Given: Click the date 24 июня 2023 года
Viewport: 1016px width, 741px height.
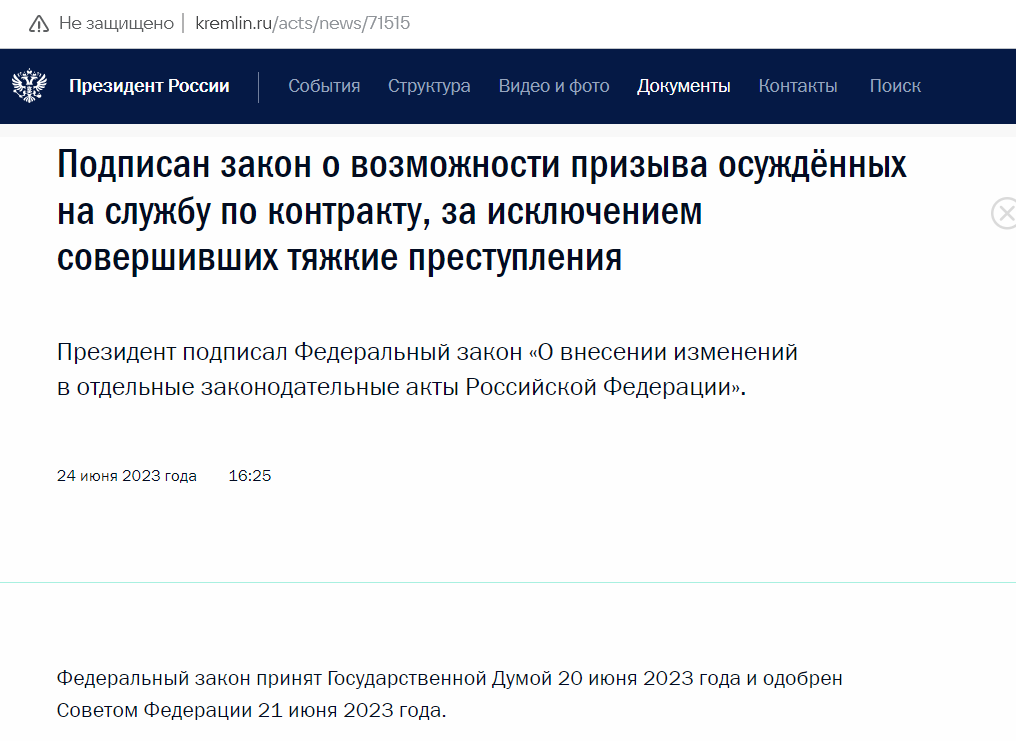Looking at the screenshot, I should coord(127,476).
